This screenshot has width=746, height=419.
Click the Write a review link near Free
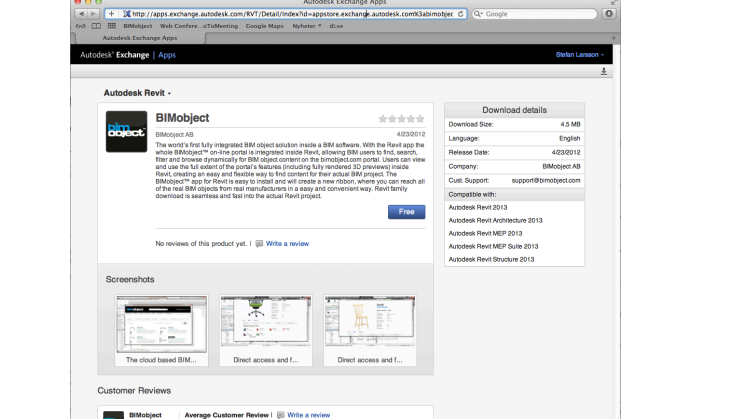tap(287, 244)
